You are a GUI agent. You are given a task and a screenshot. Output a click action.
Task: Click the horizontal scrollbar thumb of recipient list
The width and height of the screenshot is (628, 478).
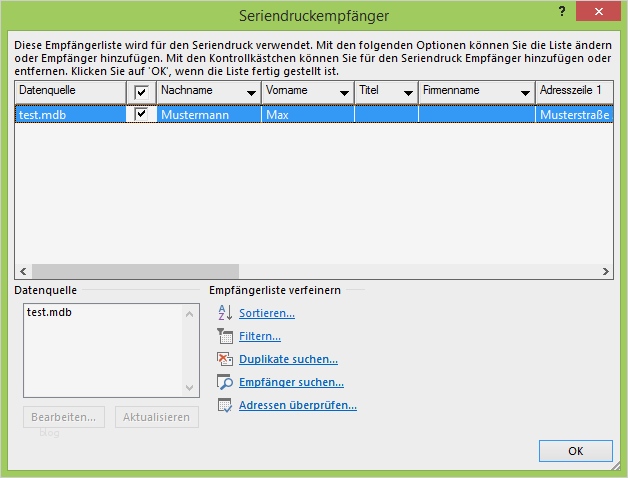(x=135, y=271)
